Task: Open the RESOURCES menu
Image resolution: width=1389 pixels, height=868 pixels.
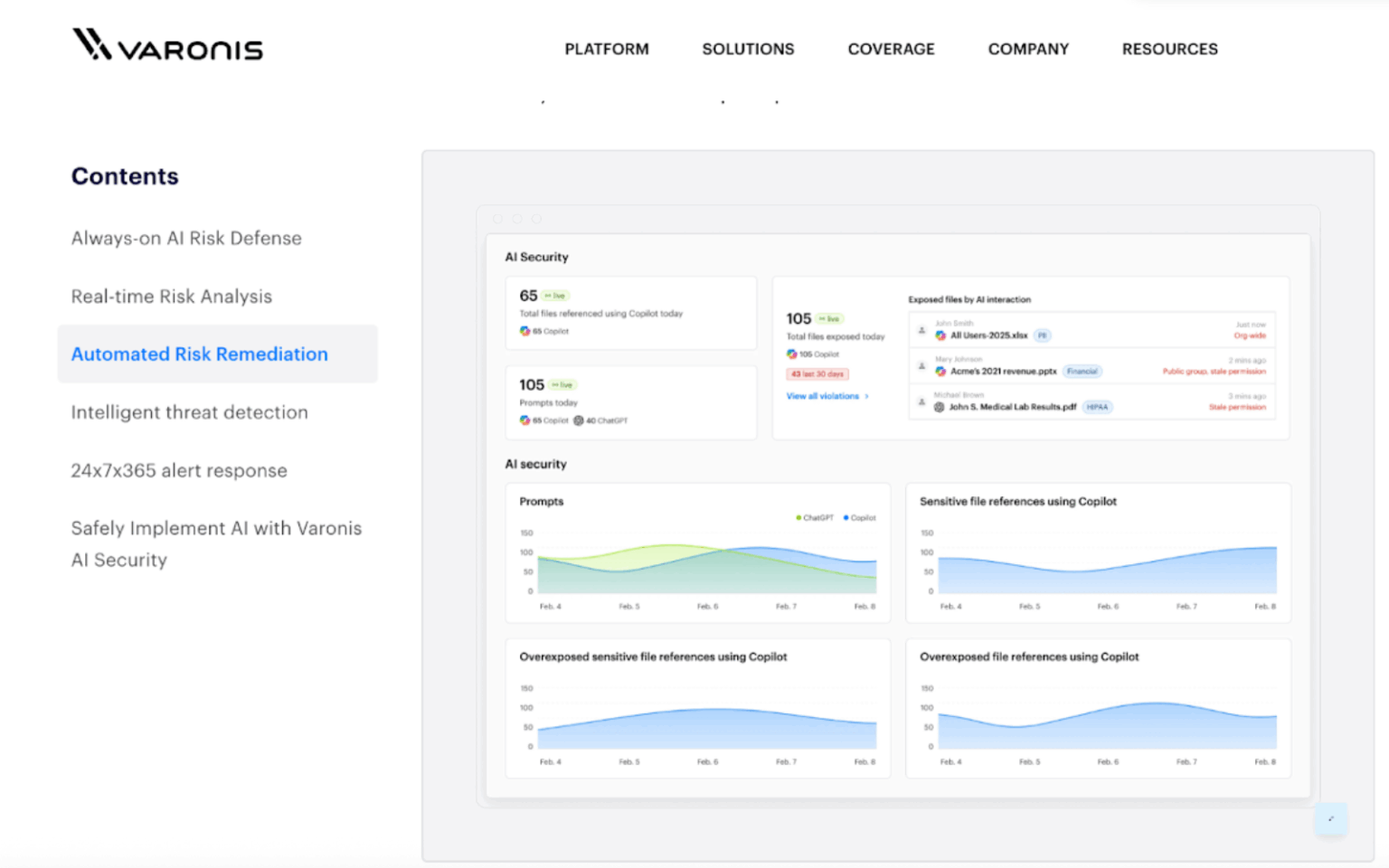Action: pos(1169,49)
